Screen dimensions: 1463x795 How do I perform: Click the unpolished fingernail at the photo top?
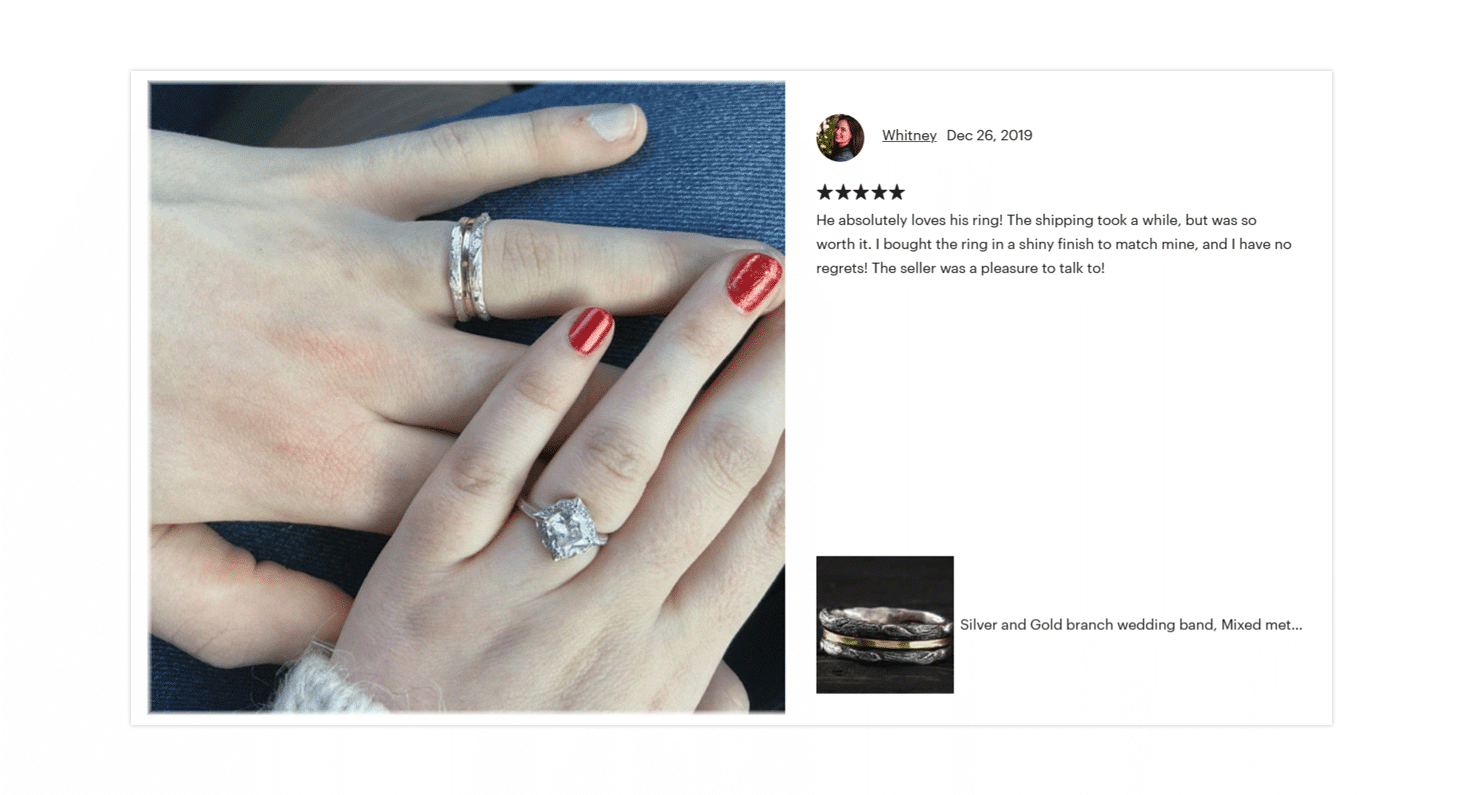[x=610, y=123]
